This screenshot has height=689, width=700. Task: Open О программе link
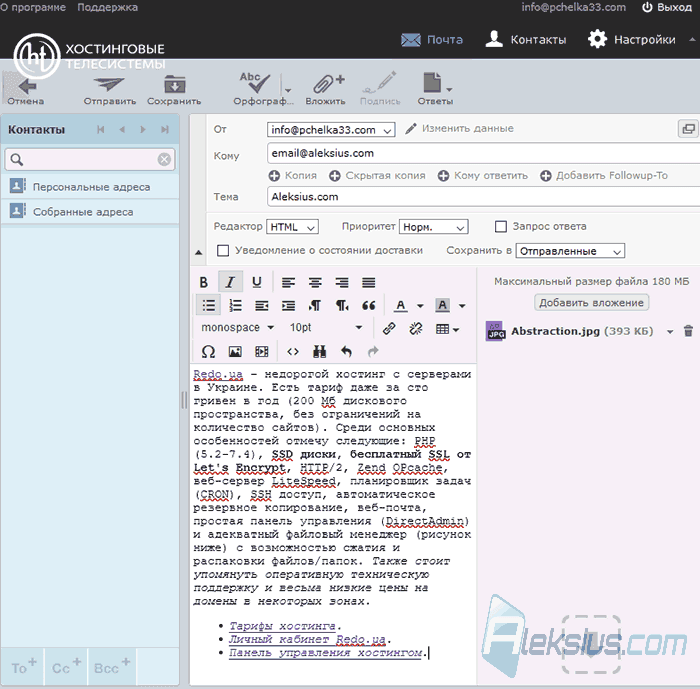33,8
